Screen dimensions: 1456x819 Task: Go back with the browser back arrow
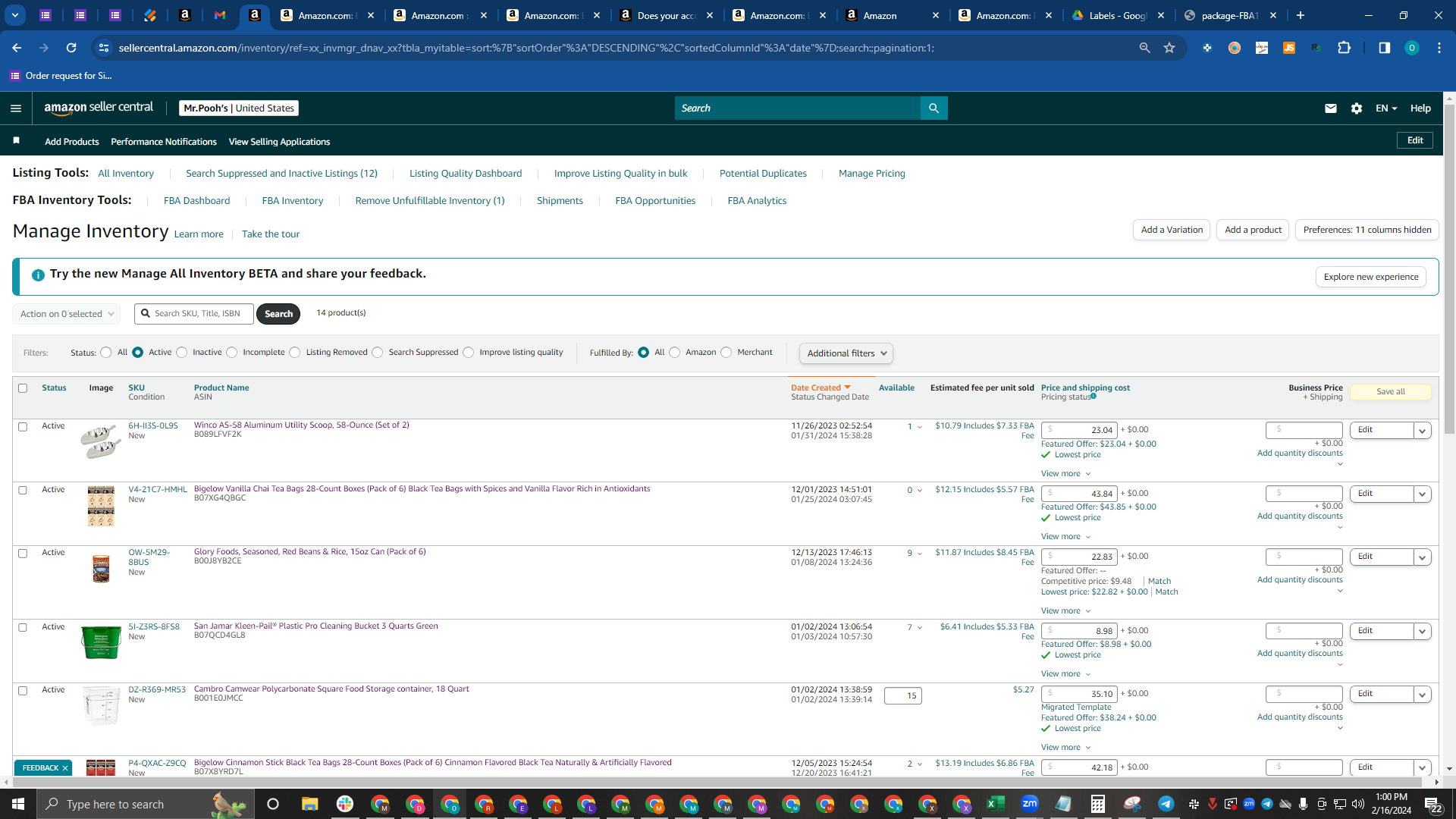17,48
